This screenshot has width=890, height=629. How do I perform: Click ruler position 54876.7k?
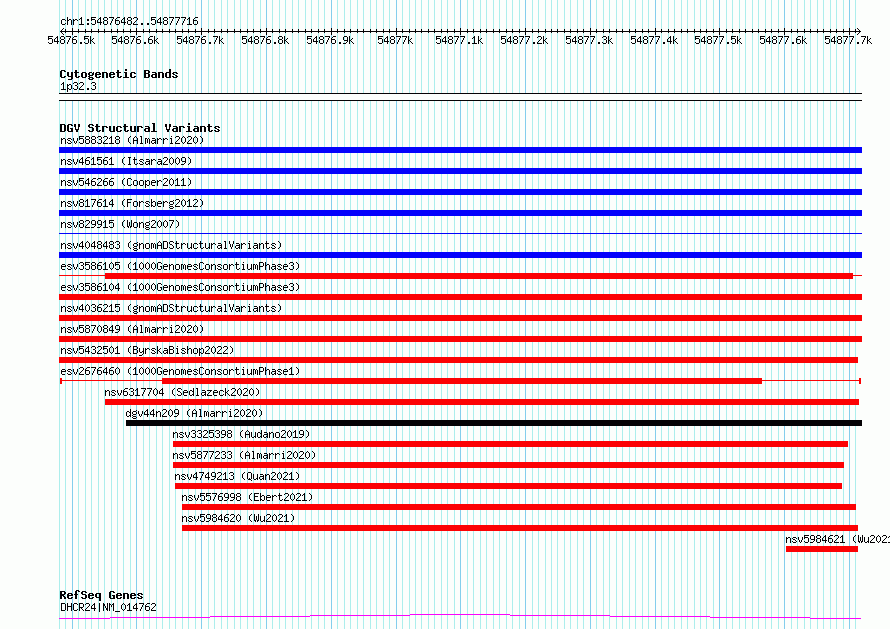(200, 40)
